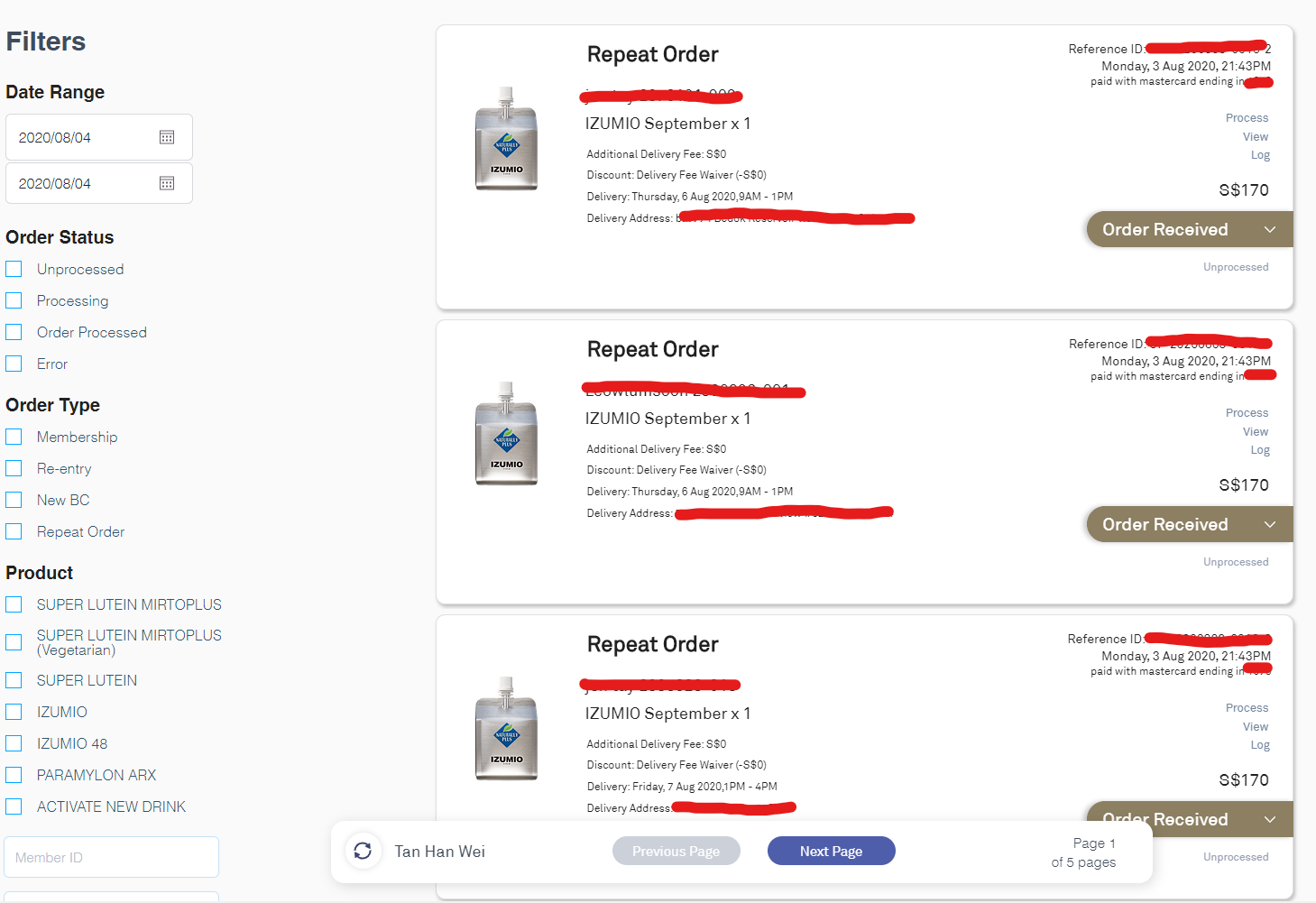
Task: Click the refresh icon beside Tan Han Wei
Action: pyautogui.click(x=363, y=851)
